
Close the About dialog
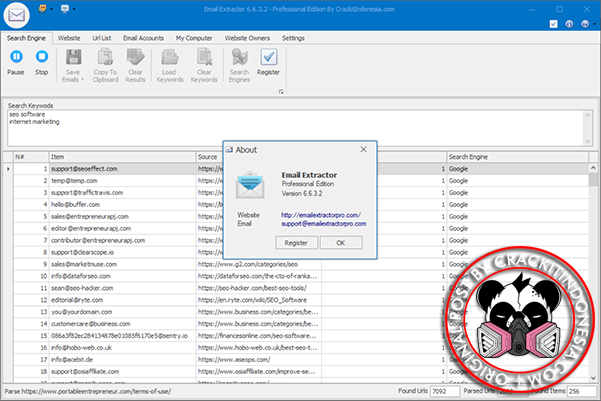363,150
